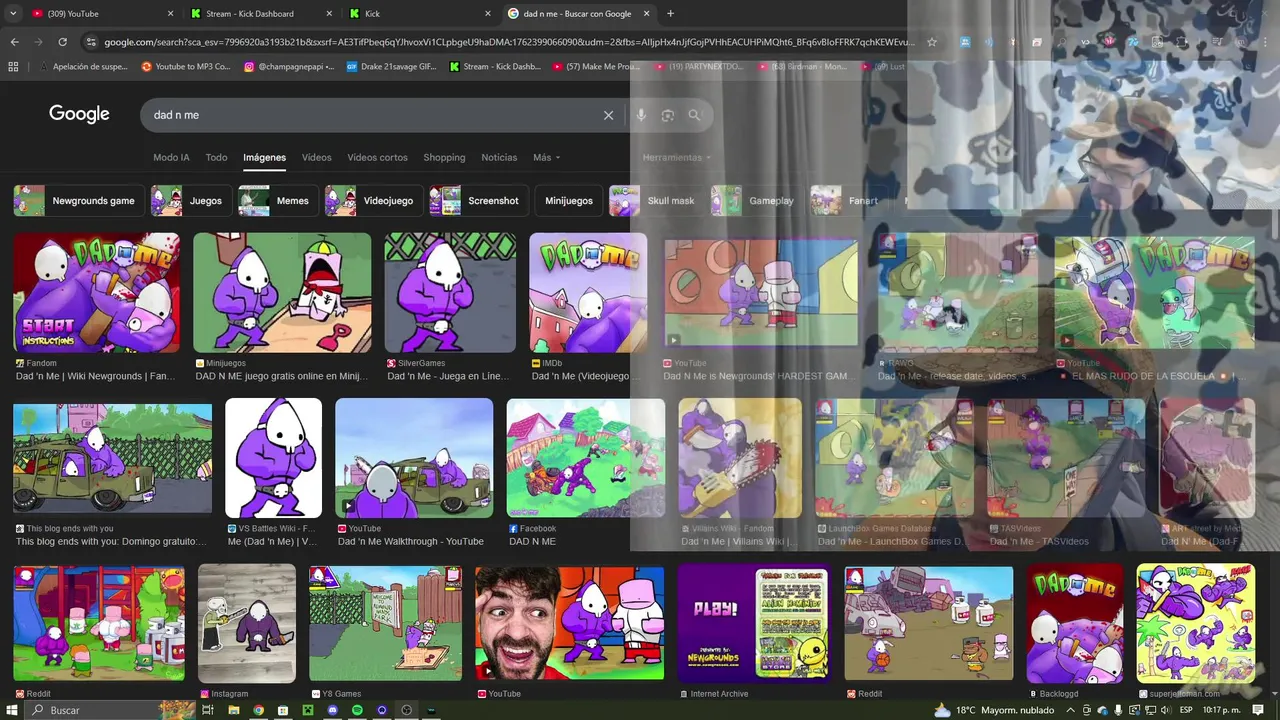Open the Facebook DAD N ME image
The width and height of the screenshot is (1280, 720).
586,458
